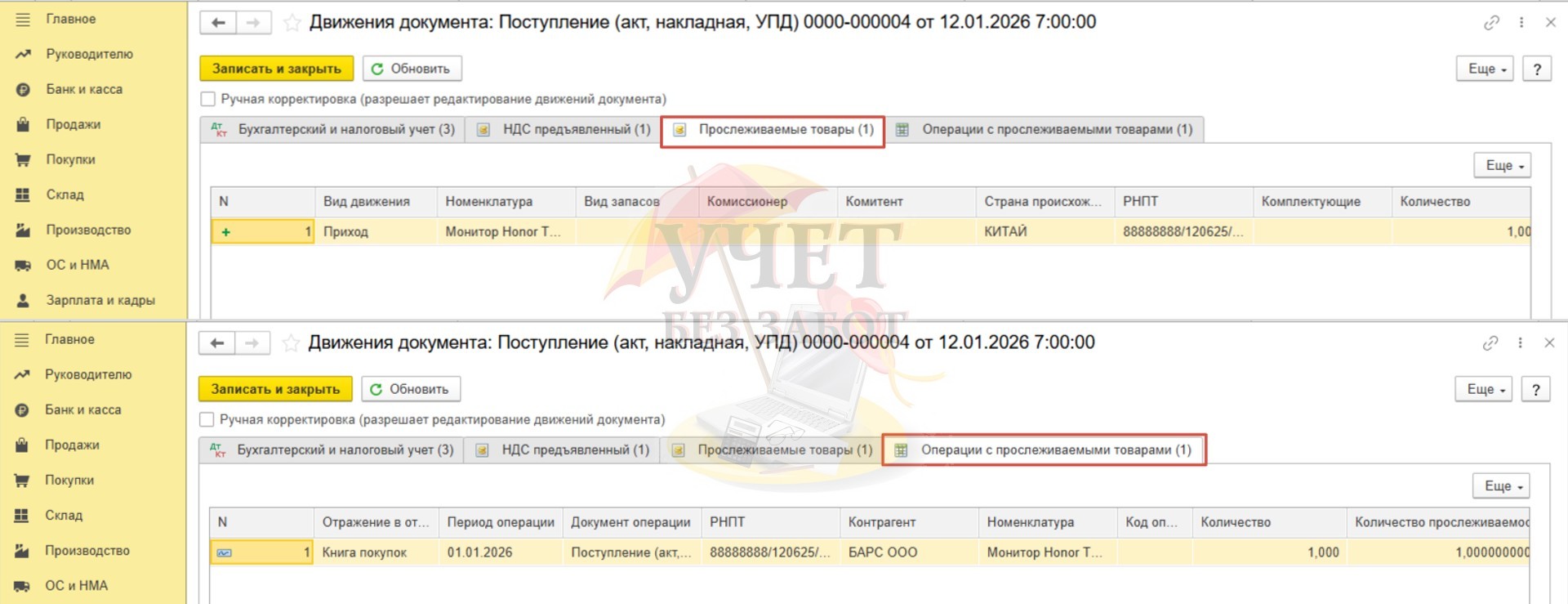Add upper window document to favorites with star
1568x604 pixels.
[x=292, y=23]
